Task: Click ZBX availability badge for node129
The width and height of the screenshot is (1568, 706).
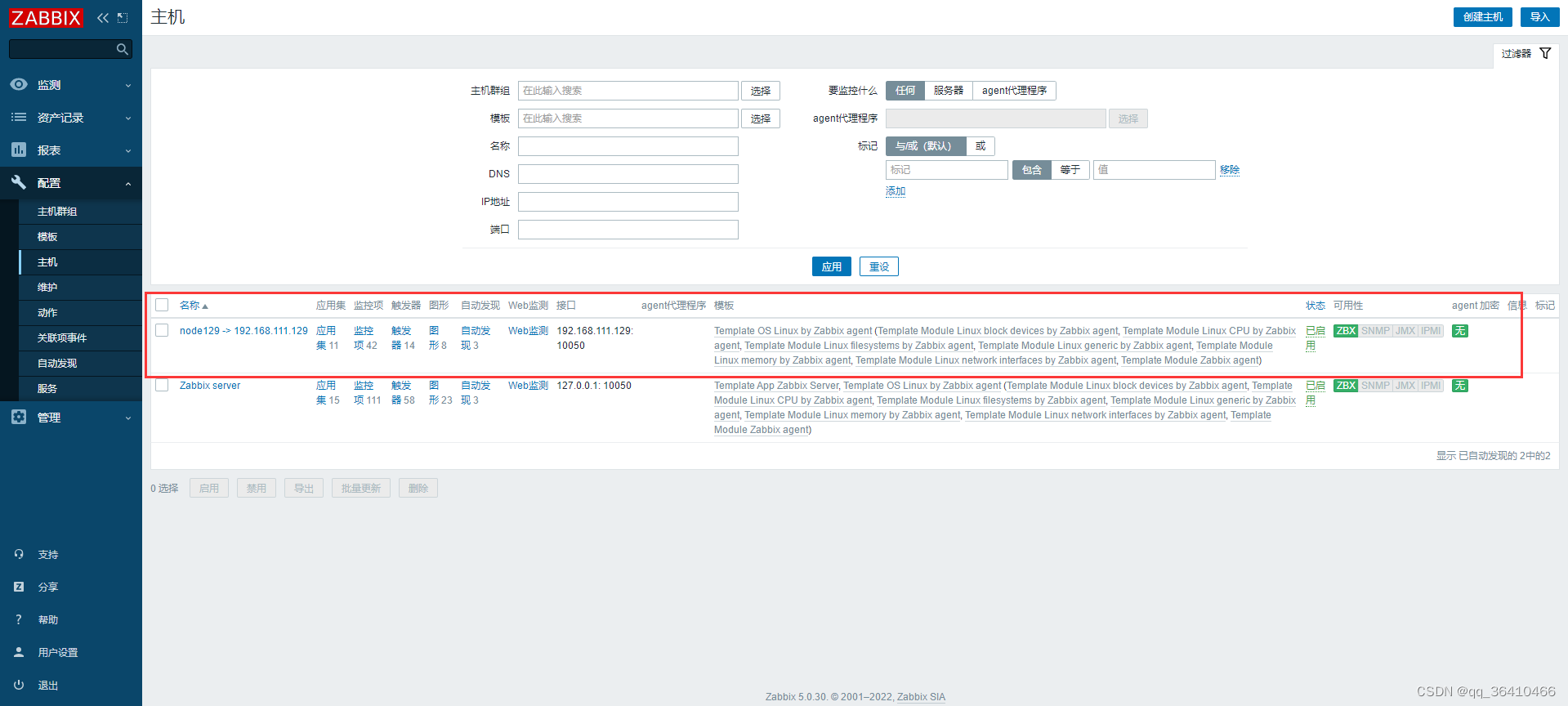Action: [x=1346, y=331]
